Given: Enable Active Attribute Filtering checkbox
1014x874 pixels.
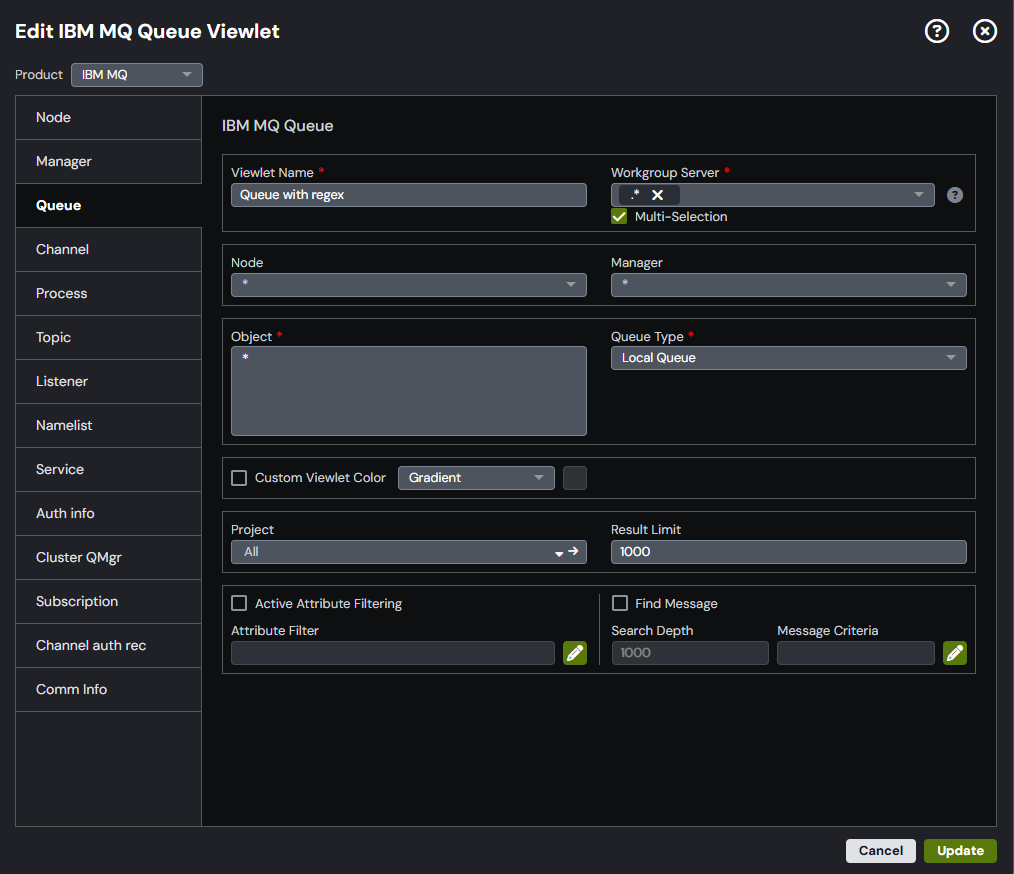Looking at the screenshot, I should click(x=239, y=603).
